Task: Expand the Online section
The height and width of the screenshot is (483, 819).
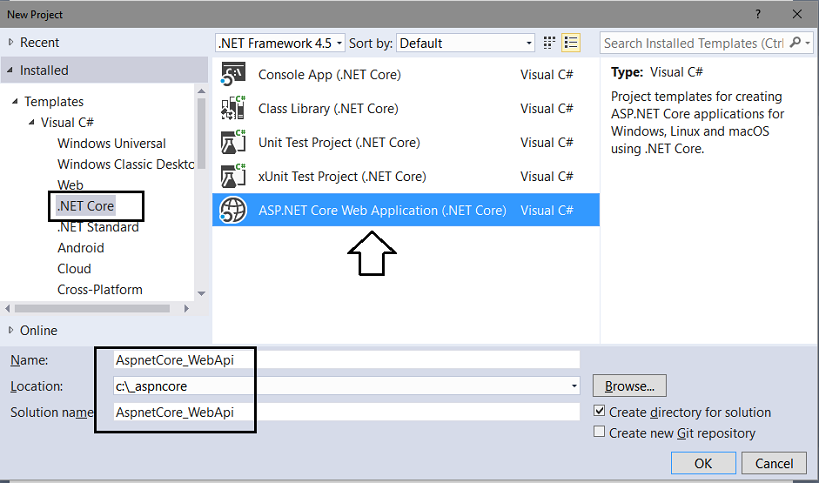Action: coord(10,330)
